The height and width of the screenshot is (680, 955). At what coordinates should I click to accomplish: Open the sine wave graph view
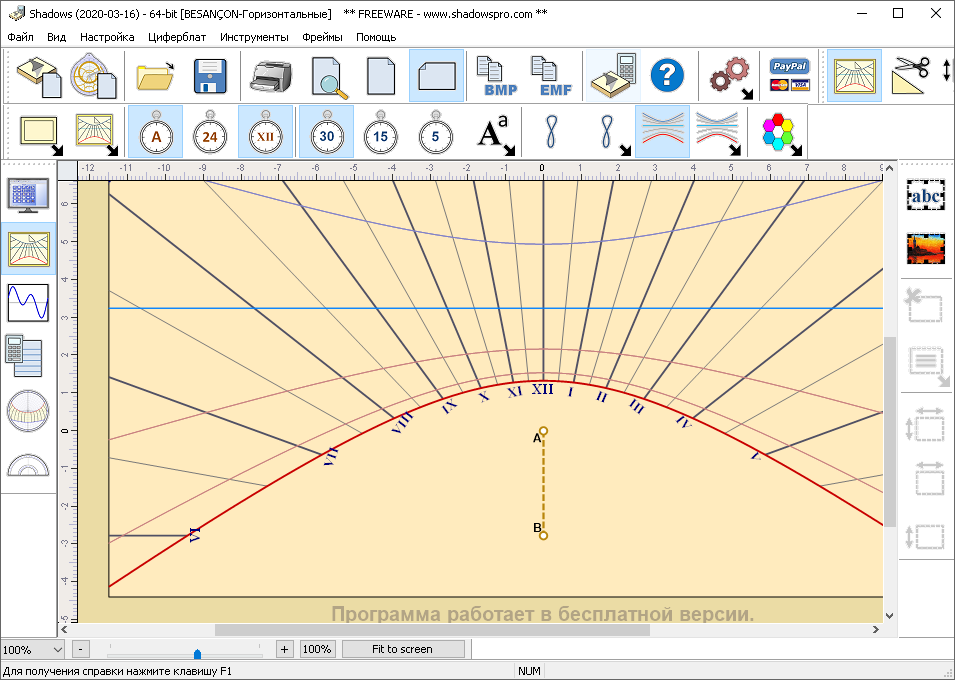click(28, 303)
